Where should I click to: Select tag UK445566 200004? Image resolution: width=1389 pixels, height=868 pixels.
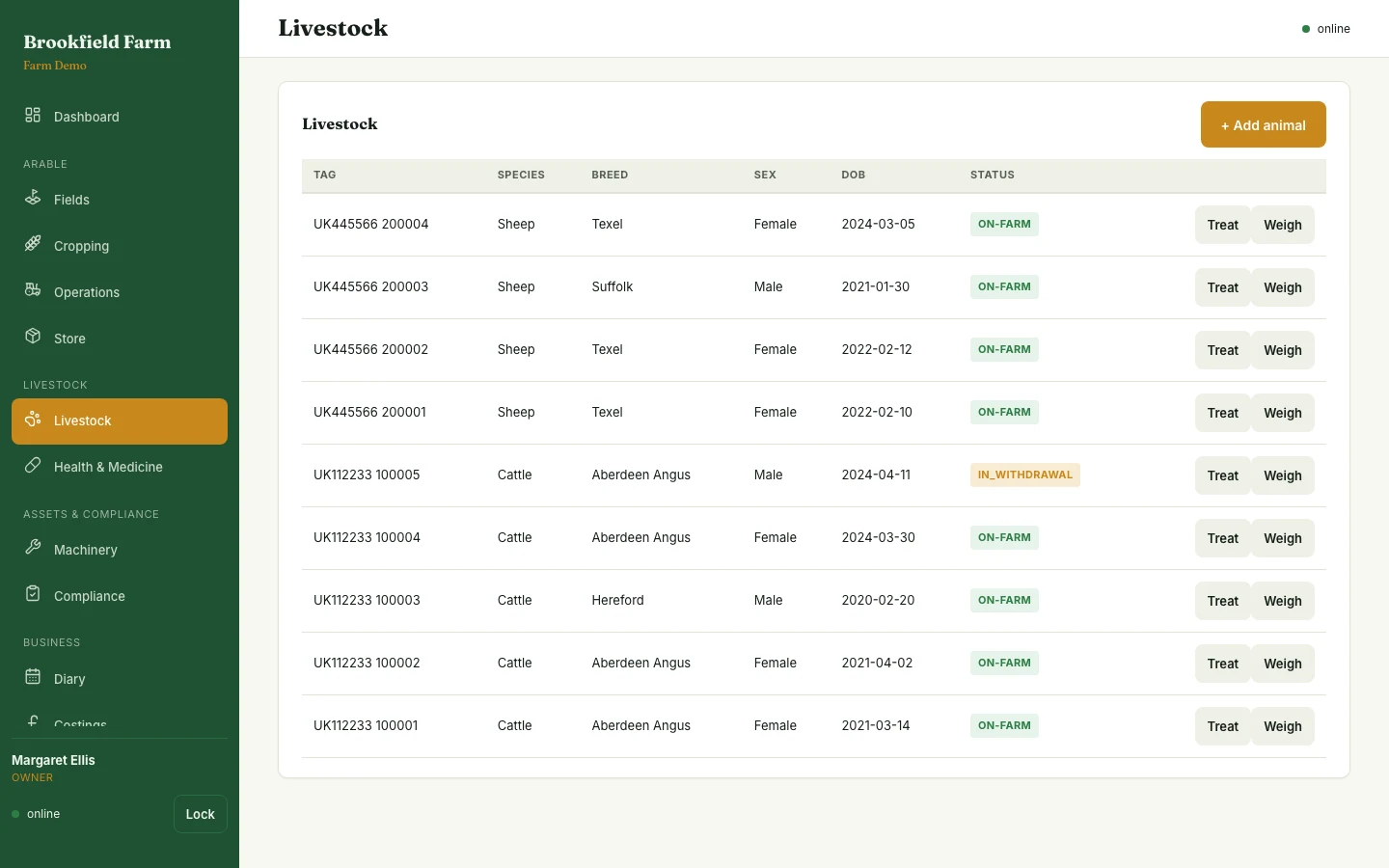click(x=370, y=224)
